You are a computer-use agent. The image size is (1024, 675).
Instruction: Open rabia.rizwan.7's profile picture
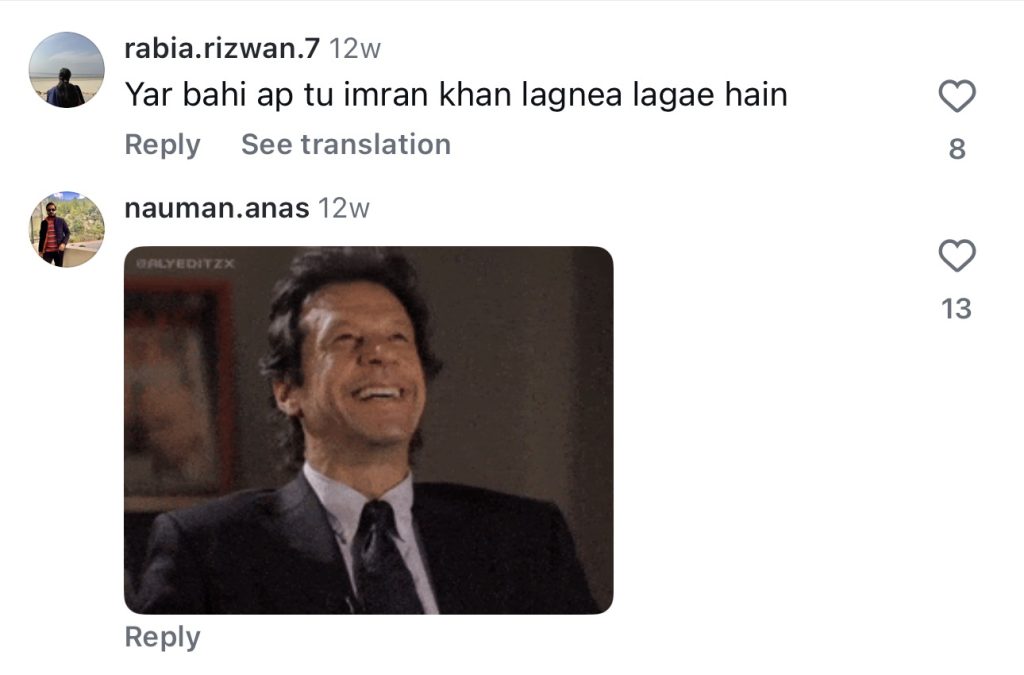(67, 70)
